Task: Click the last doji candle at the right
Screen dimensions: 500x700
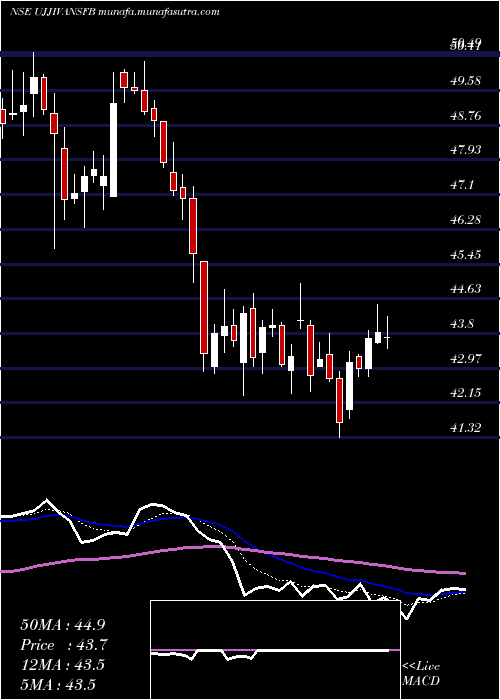Action: click(x=387, y=337)
